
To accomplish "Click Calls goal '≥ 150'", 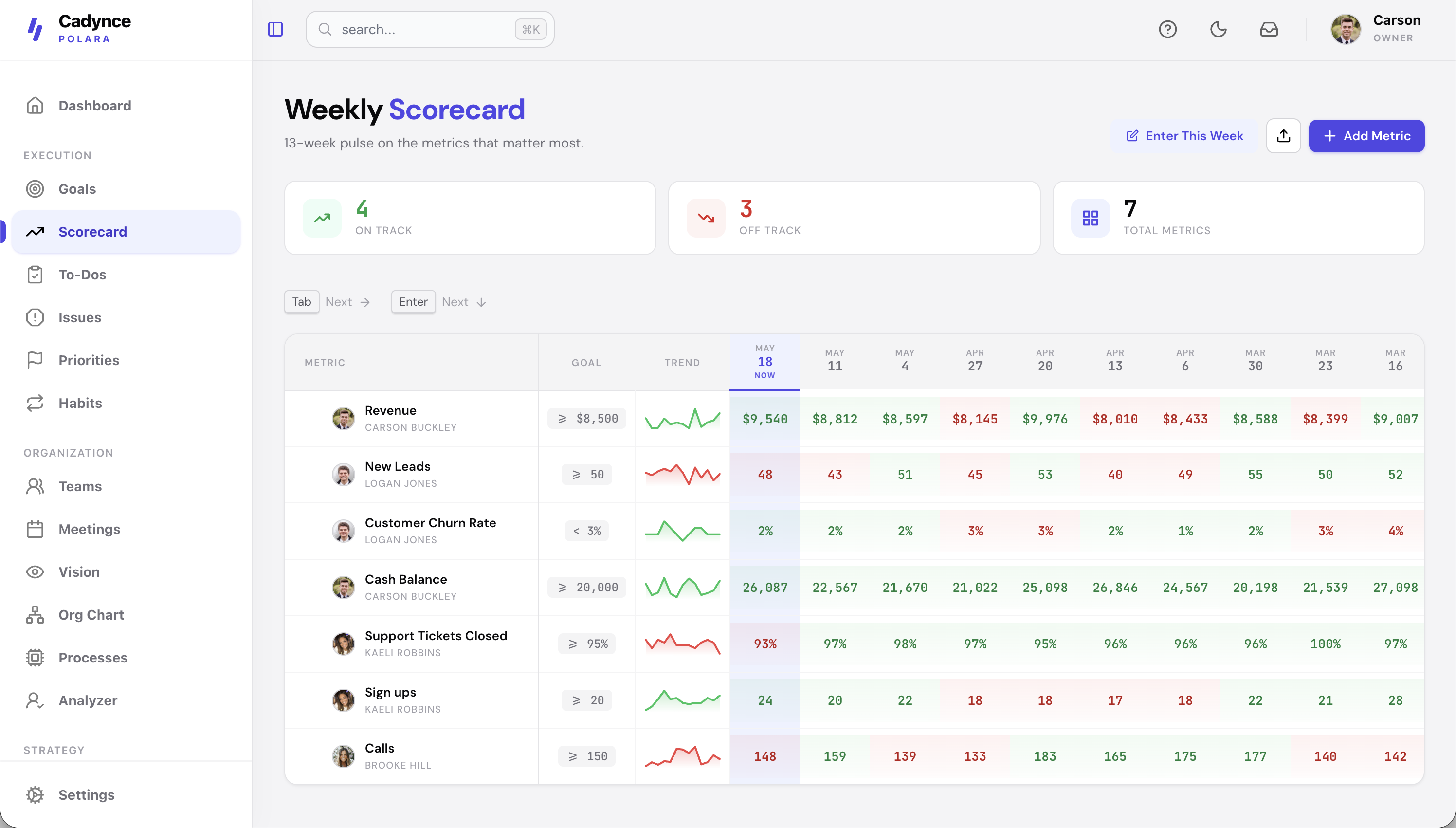I will click(x=587, y=756).
